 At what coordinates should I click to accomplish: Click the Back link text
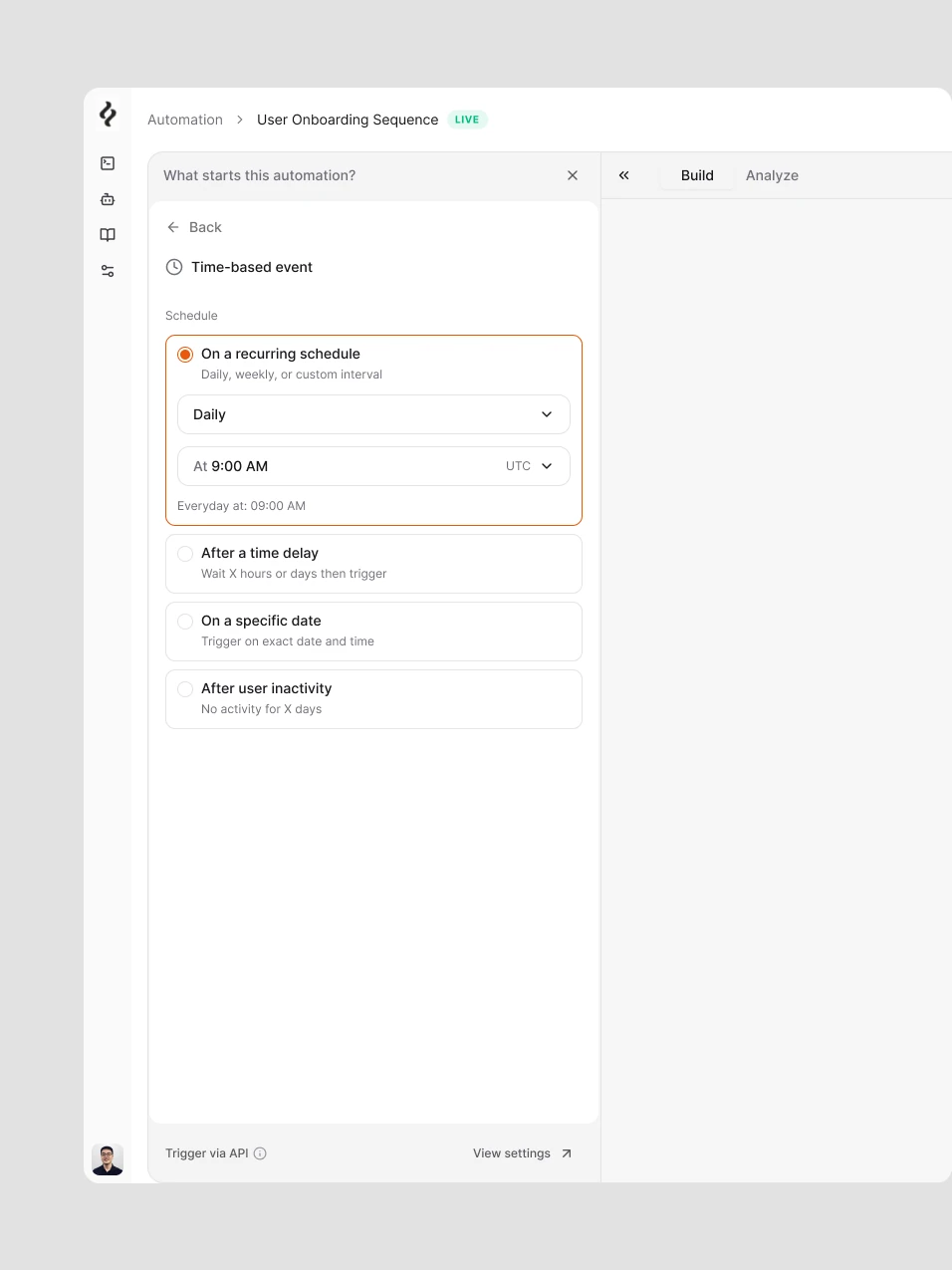pos(205,227)
